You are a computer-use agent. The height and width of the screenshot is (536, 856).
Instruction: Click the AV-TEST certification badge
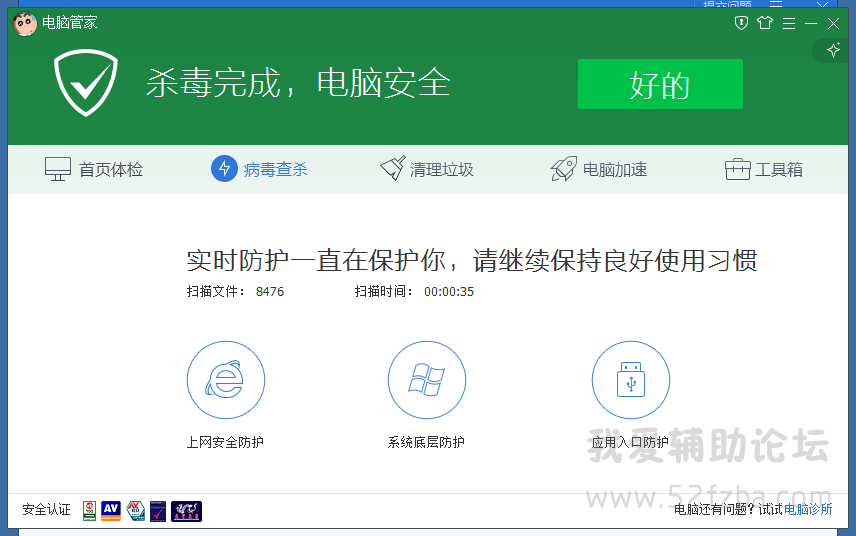click(136, 511)
